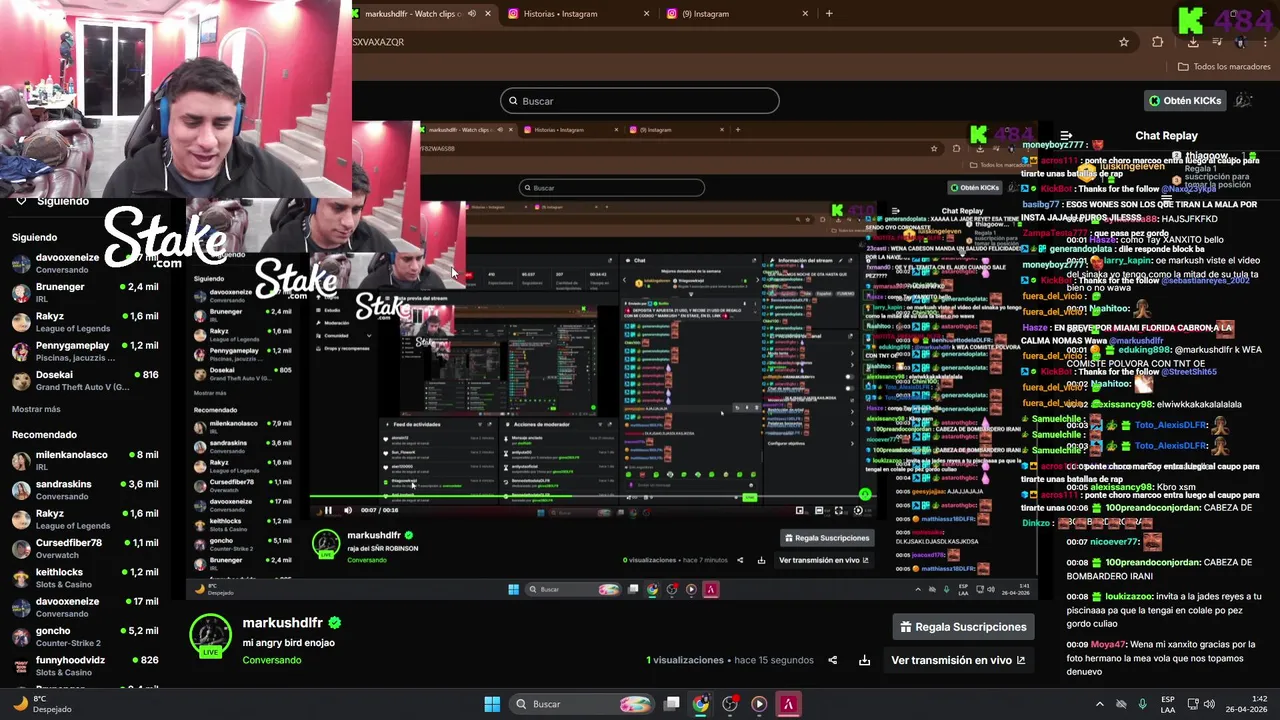Open funnyhoodvidz channel in sidebar
The image size is (1280, 720).
click(85, 666)
